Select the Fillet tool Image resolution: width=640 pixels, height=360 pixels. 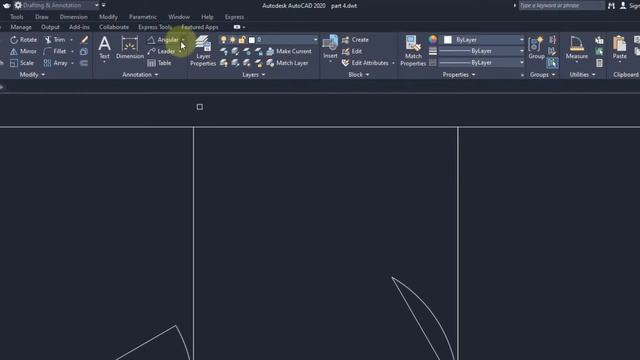click(x=56, y=51)
